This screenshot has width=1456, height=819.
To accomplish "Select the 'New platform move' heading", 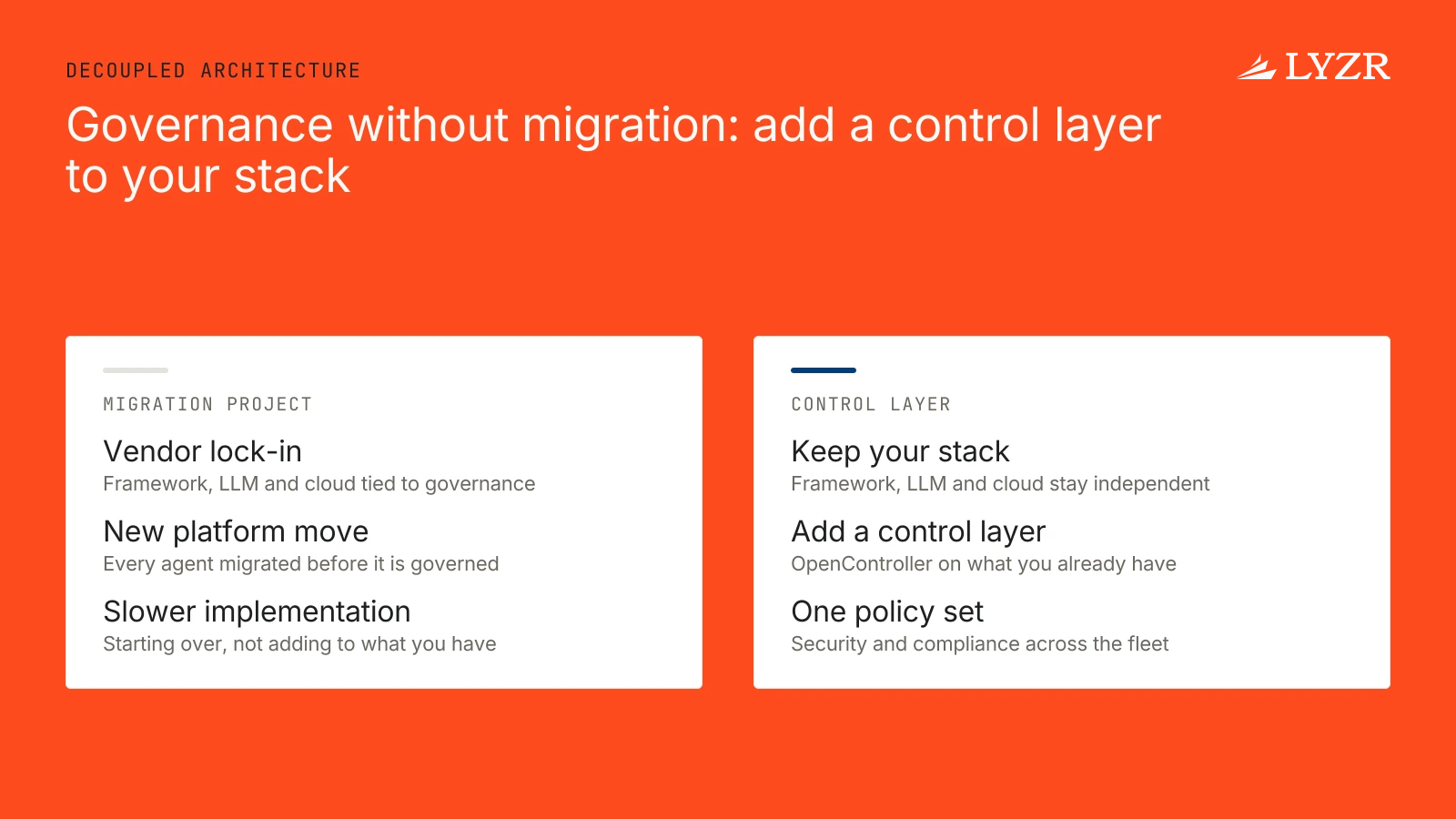I will point(236,531).
